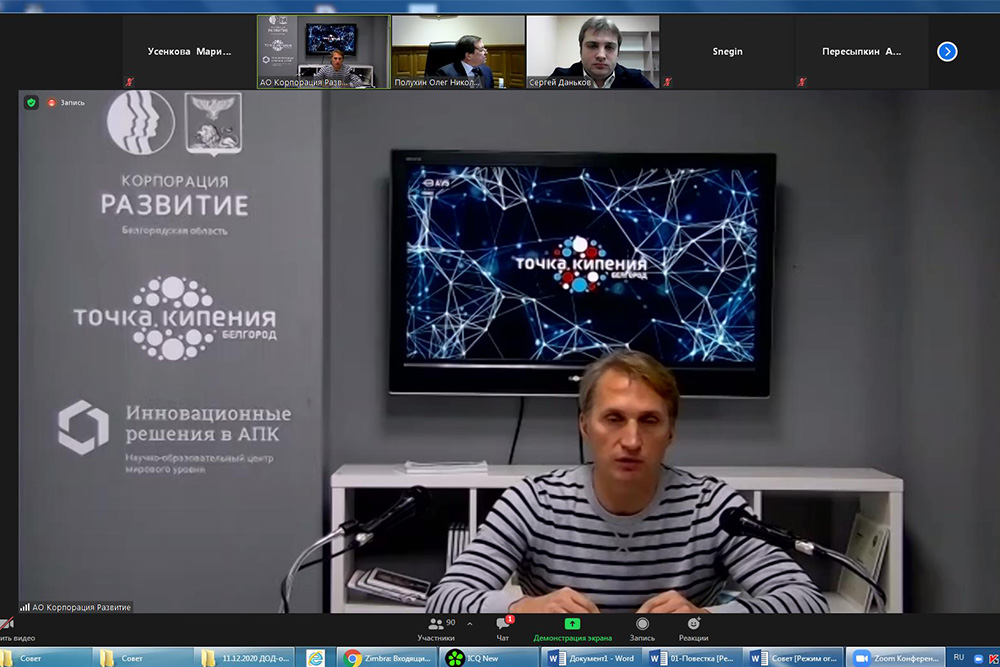Select АО Корпорация Разв... video thumbnail

pos(324,52)
